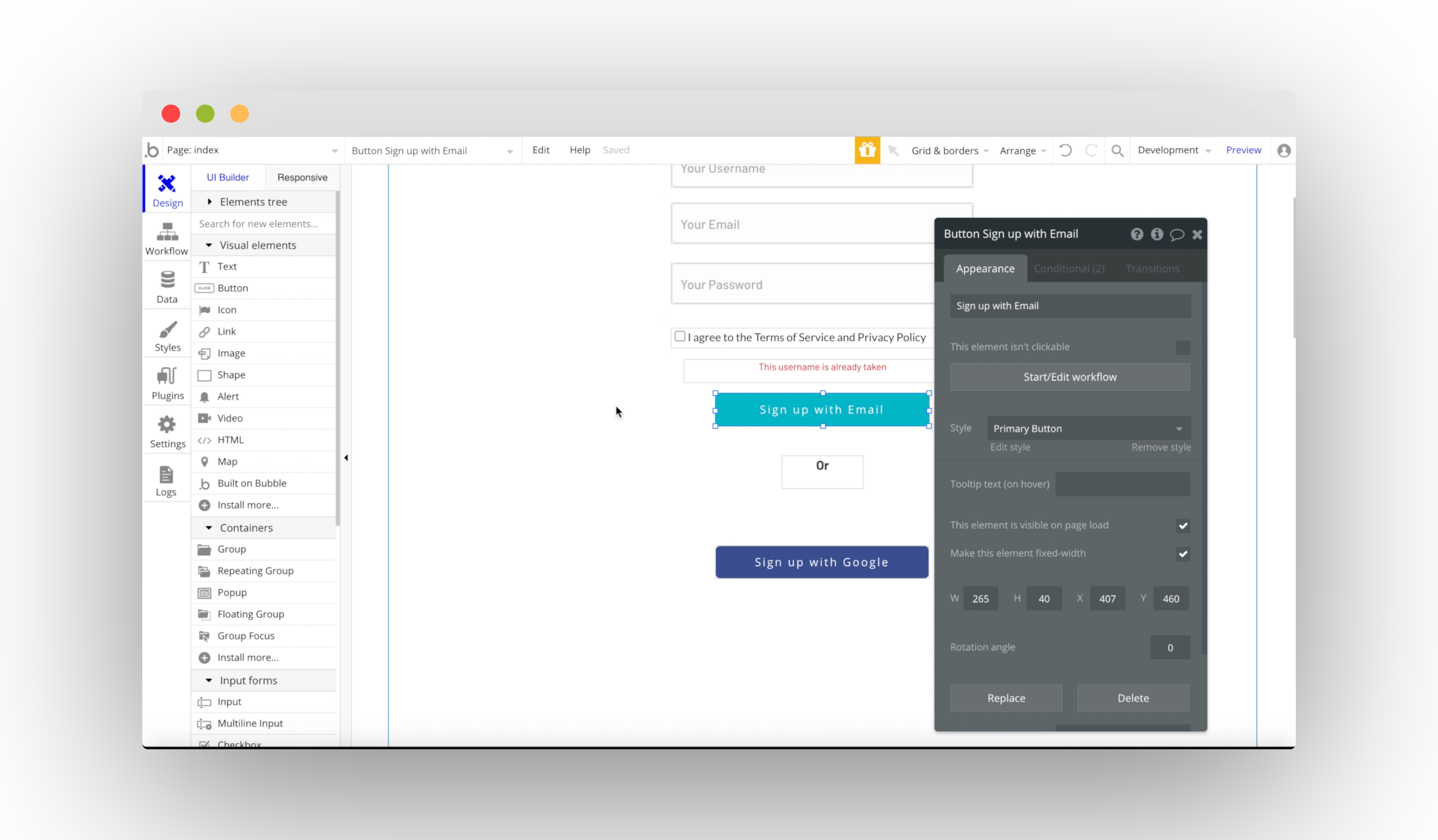Screen dimensions: 1438x840
Task: Open the Workflow section
Action: 167,239
